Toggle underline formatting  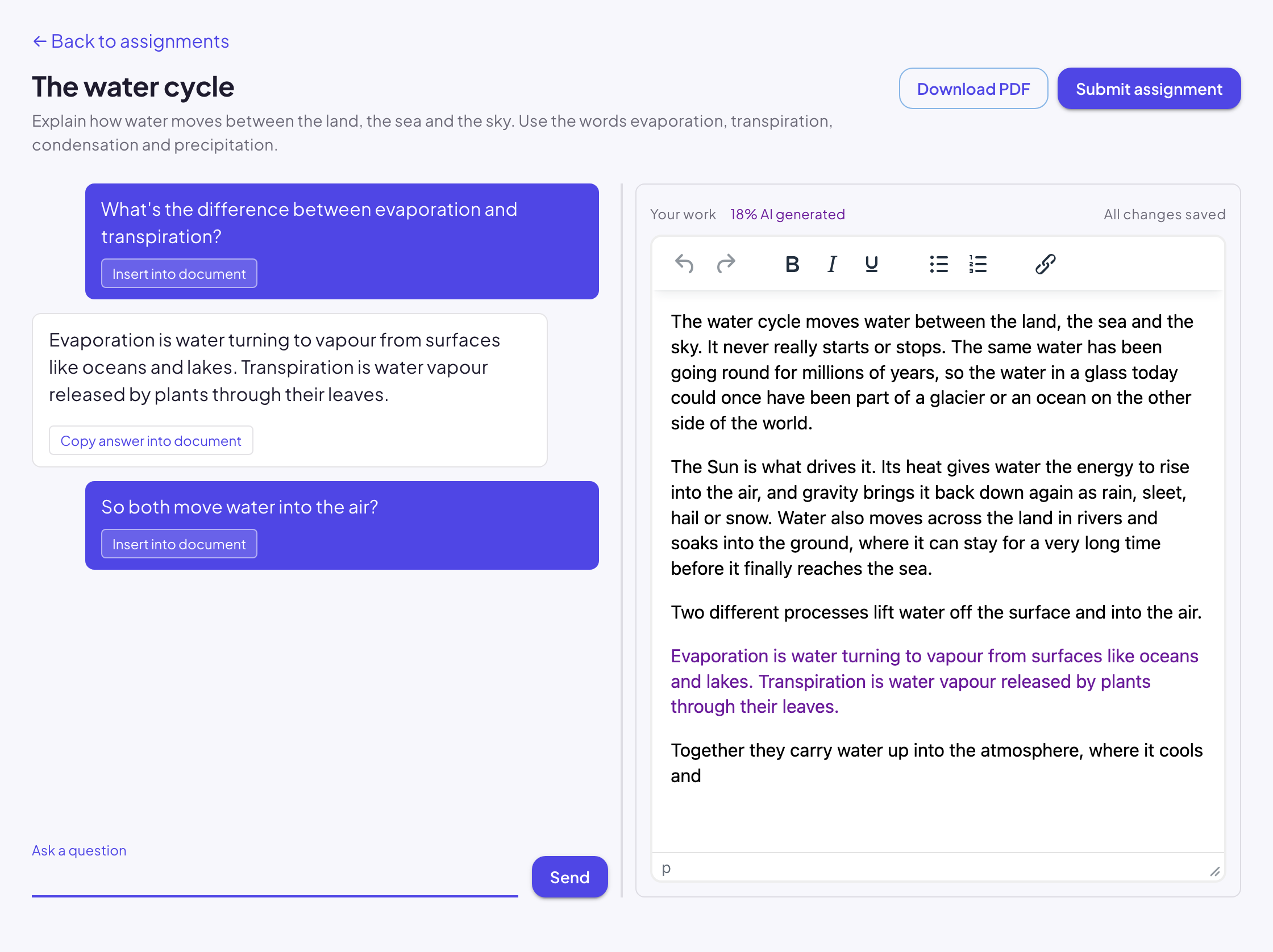click(x=871, y=264)
